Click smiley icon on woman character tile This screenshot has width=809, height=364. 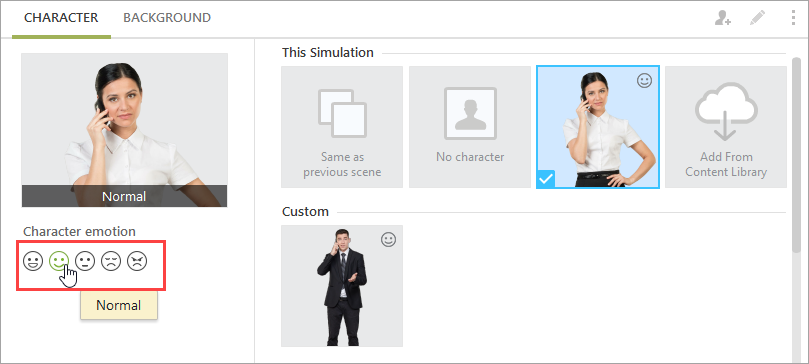click(644, 80)
